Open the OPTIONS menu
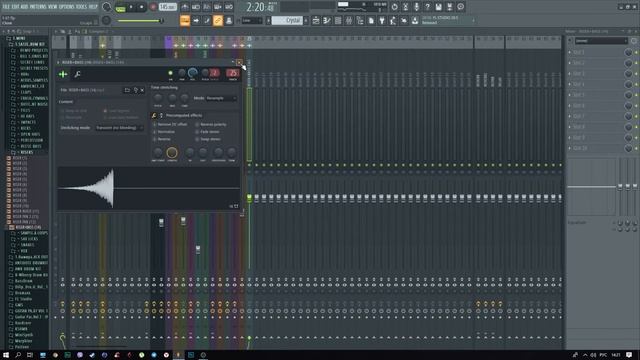 [x=68, y=7]
